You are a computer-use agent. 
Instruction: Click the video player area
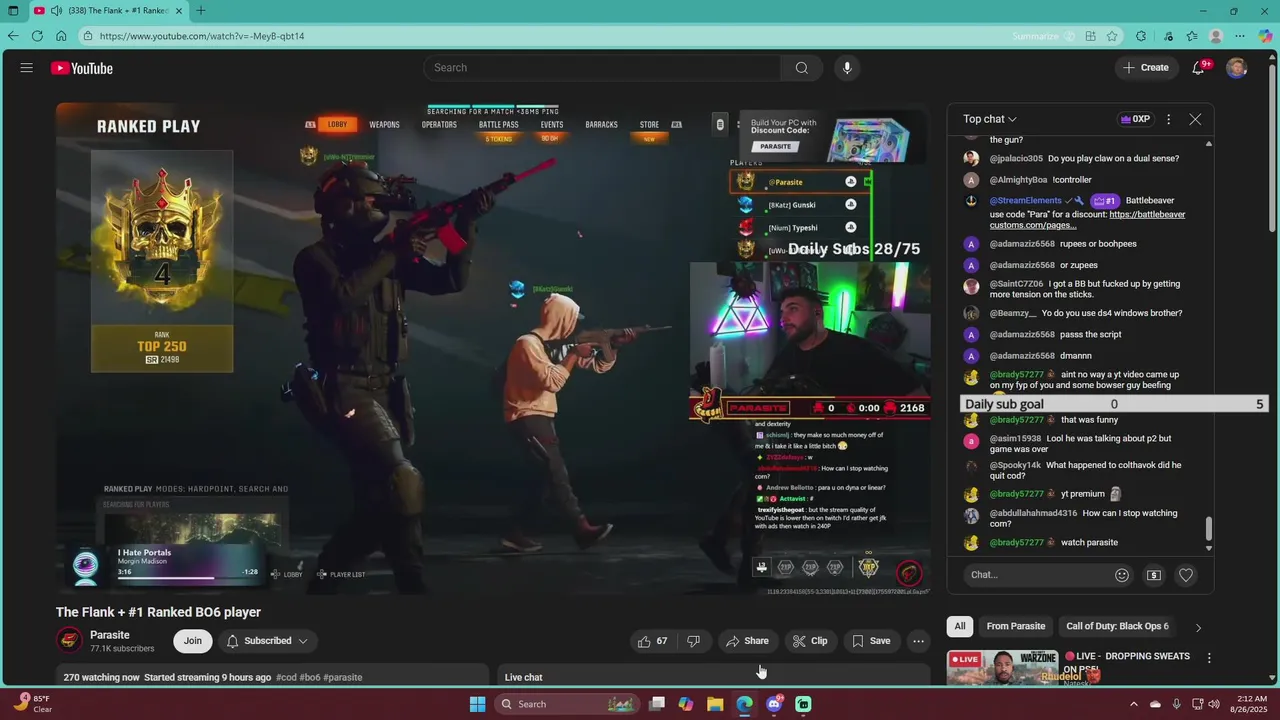[x=493, y=348]
